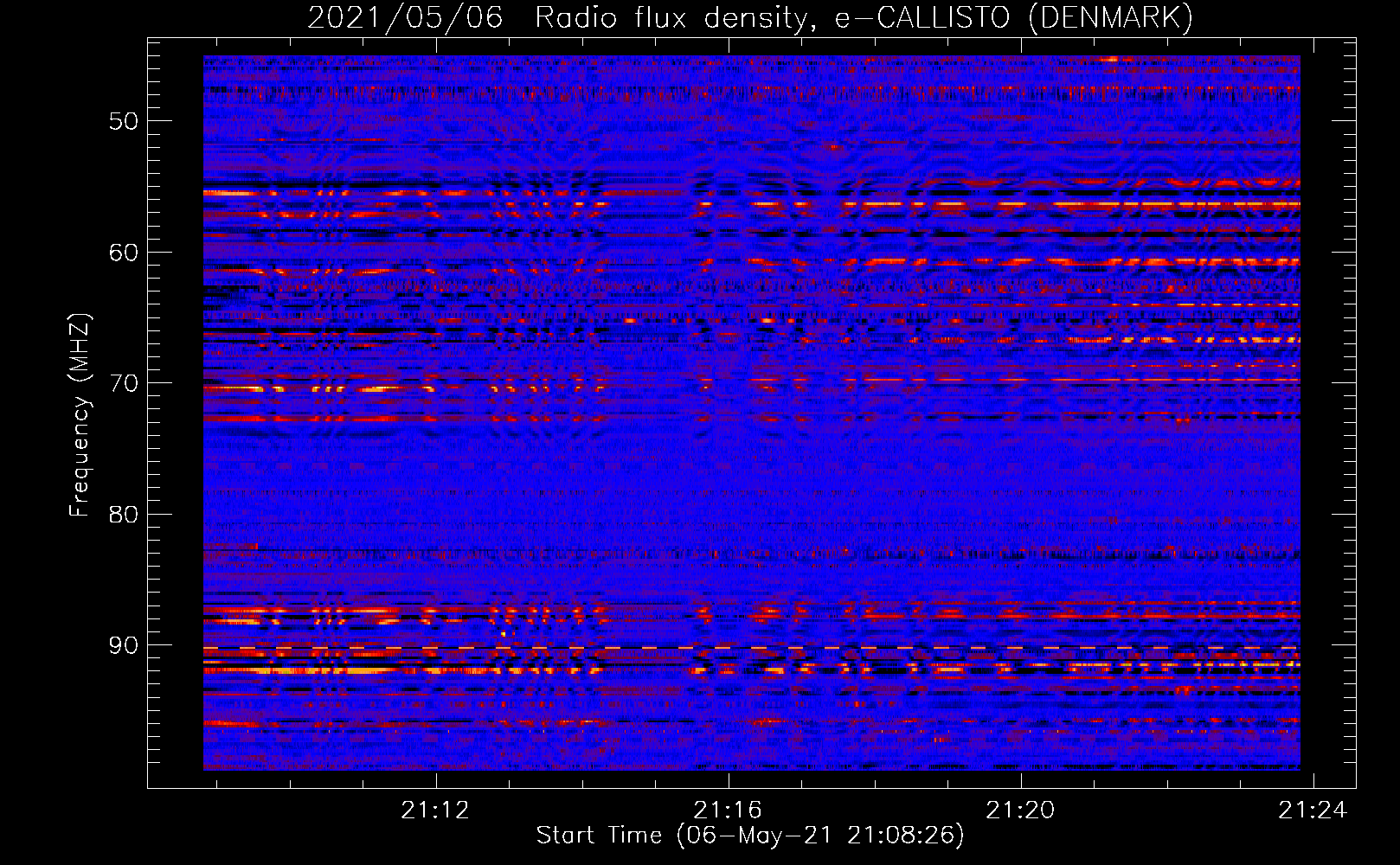Click the 70 MHz frequency tick label
Image resolution: width=1400 pixels, height=865 pixels.
pos(124,383)
